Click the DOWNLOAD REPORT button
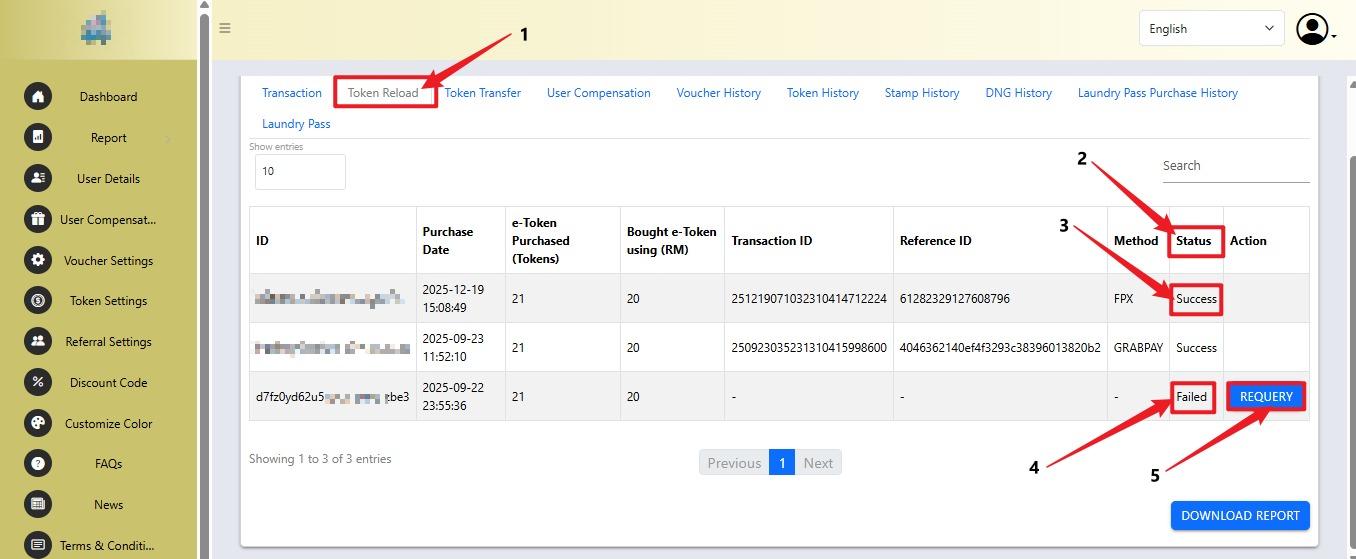The height and width of the screenshot is (559, 1356). 1240,516
